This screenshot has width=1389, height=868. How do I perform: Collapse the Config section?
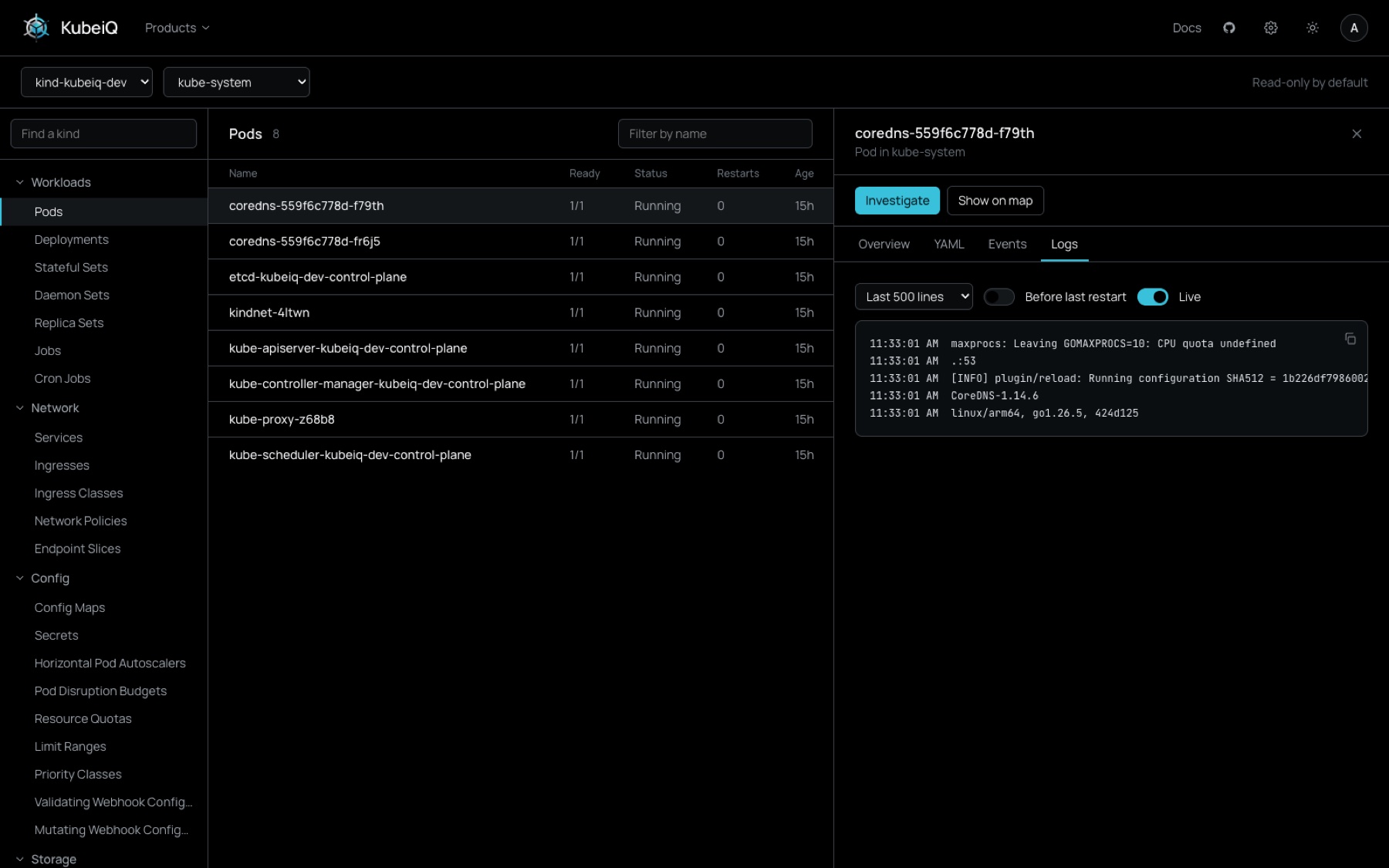[x=42, y=578]
